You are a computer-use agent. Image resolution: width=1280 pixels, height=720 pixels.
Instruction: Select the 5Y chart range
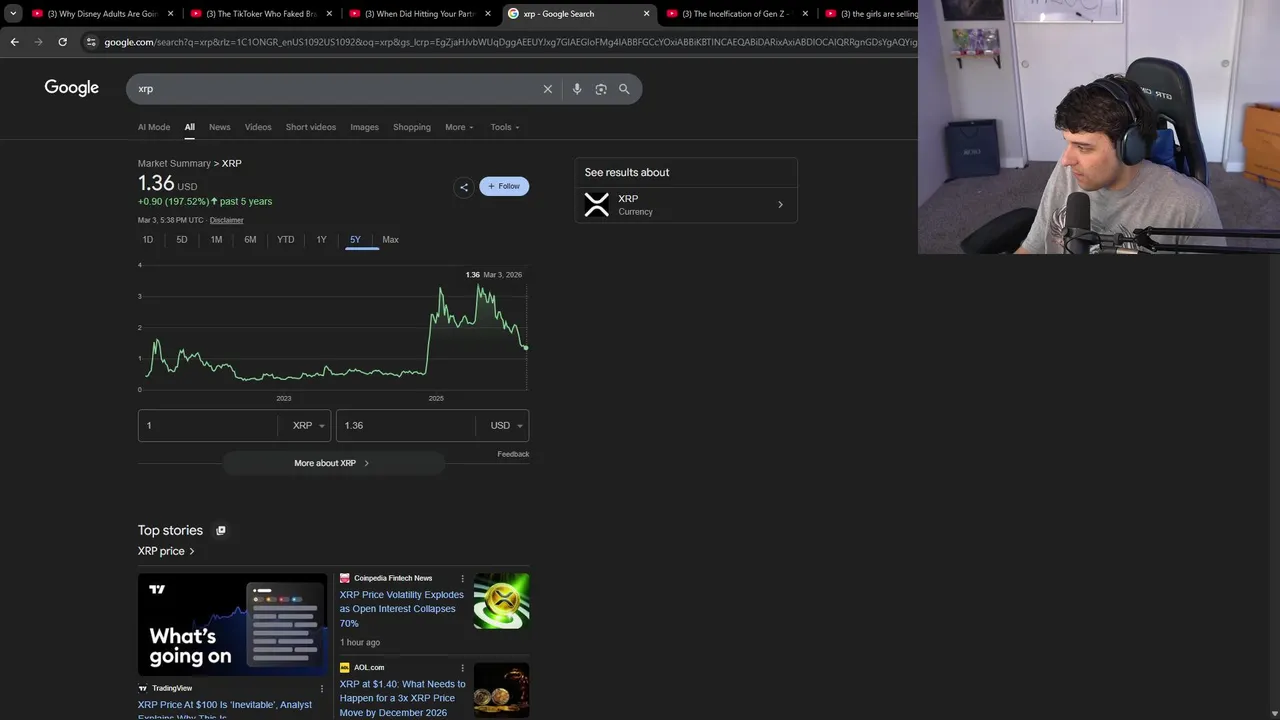(355, 240)
